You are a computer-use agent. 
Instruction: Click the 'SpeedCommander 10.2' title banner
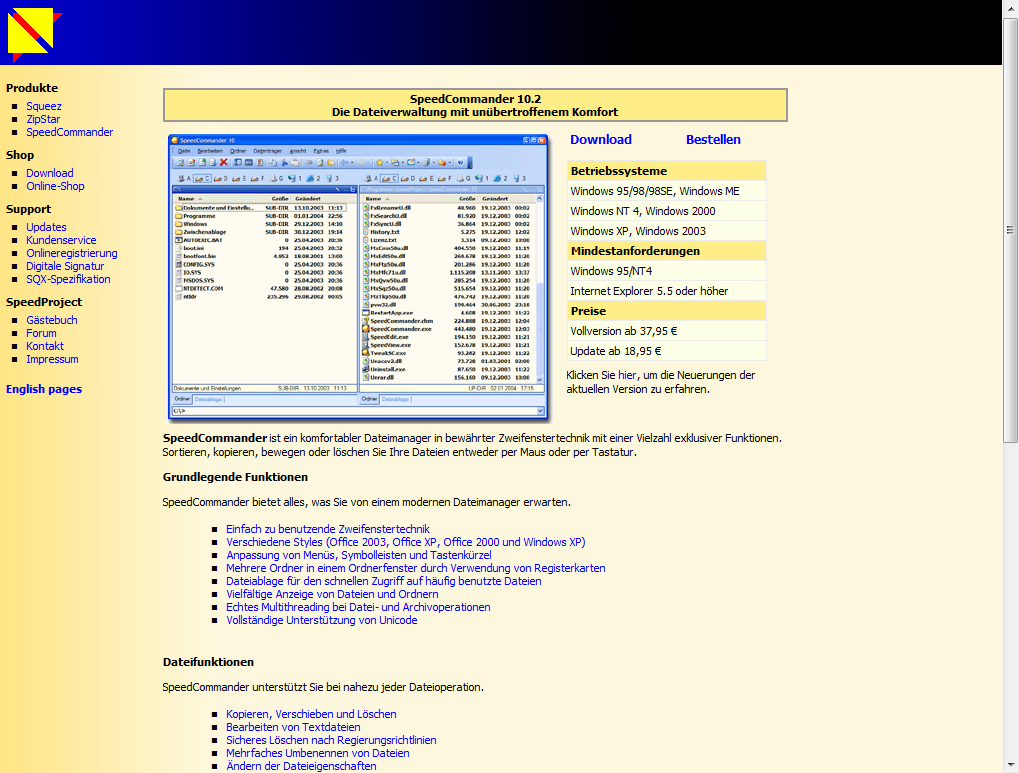pos(475,105)
